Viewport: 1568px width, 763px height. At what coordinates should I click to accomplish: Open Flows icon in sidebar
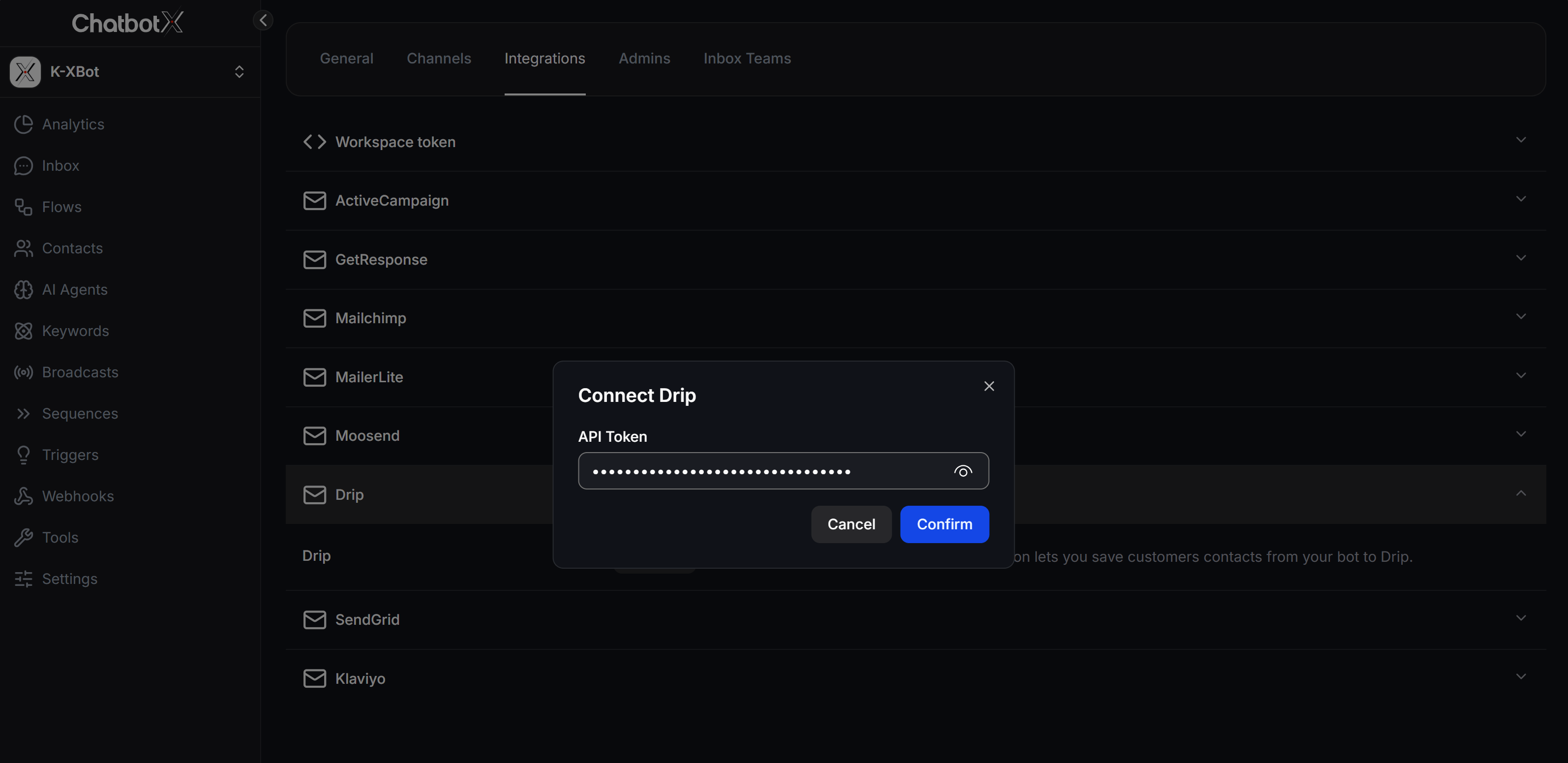(23, 207)
